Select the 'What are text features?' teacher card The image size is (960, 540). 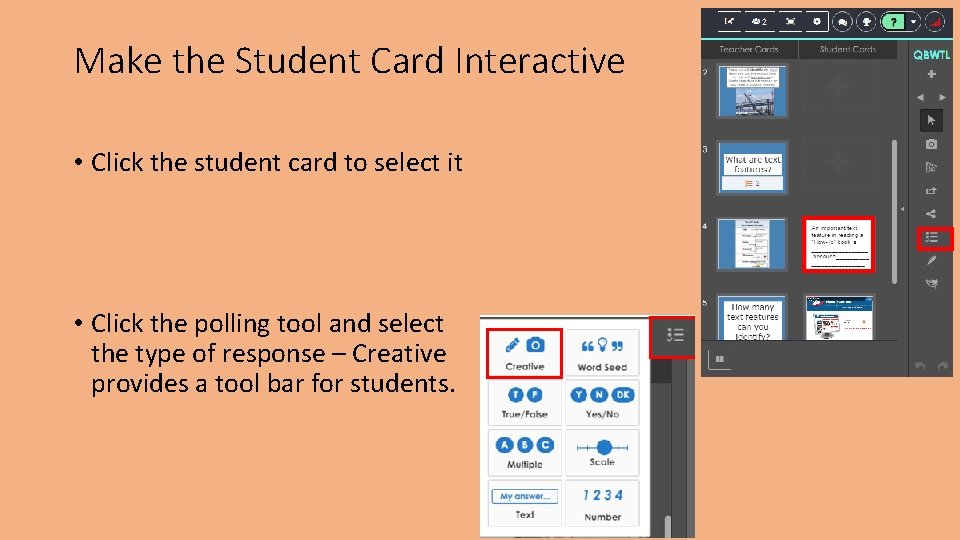pyautogui.click(x=752, y=168)
